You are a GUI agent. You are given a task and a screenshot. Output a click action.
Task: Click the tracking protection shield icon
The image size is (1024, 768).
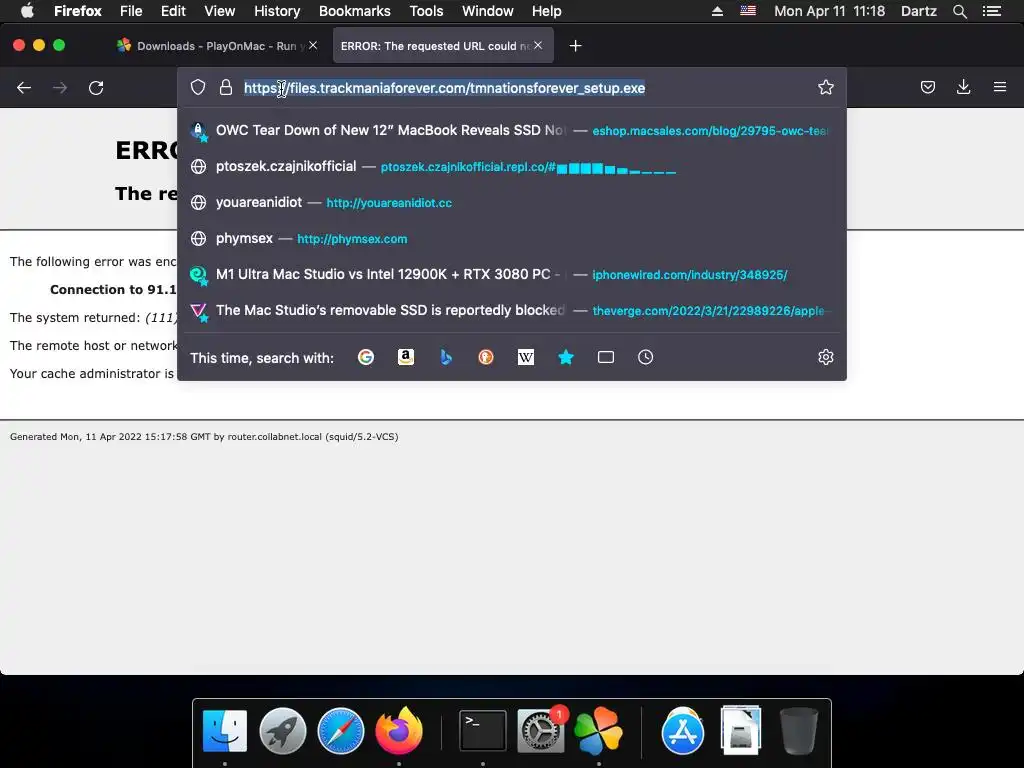pyautogui.click(x=198, y=88)
